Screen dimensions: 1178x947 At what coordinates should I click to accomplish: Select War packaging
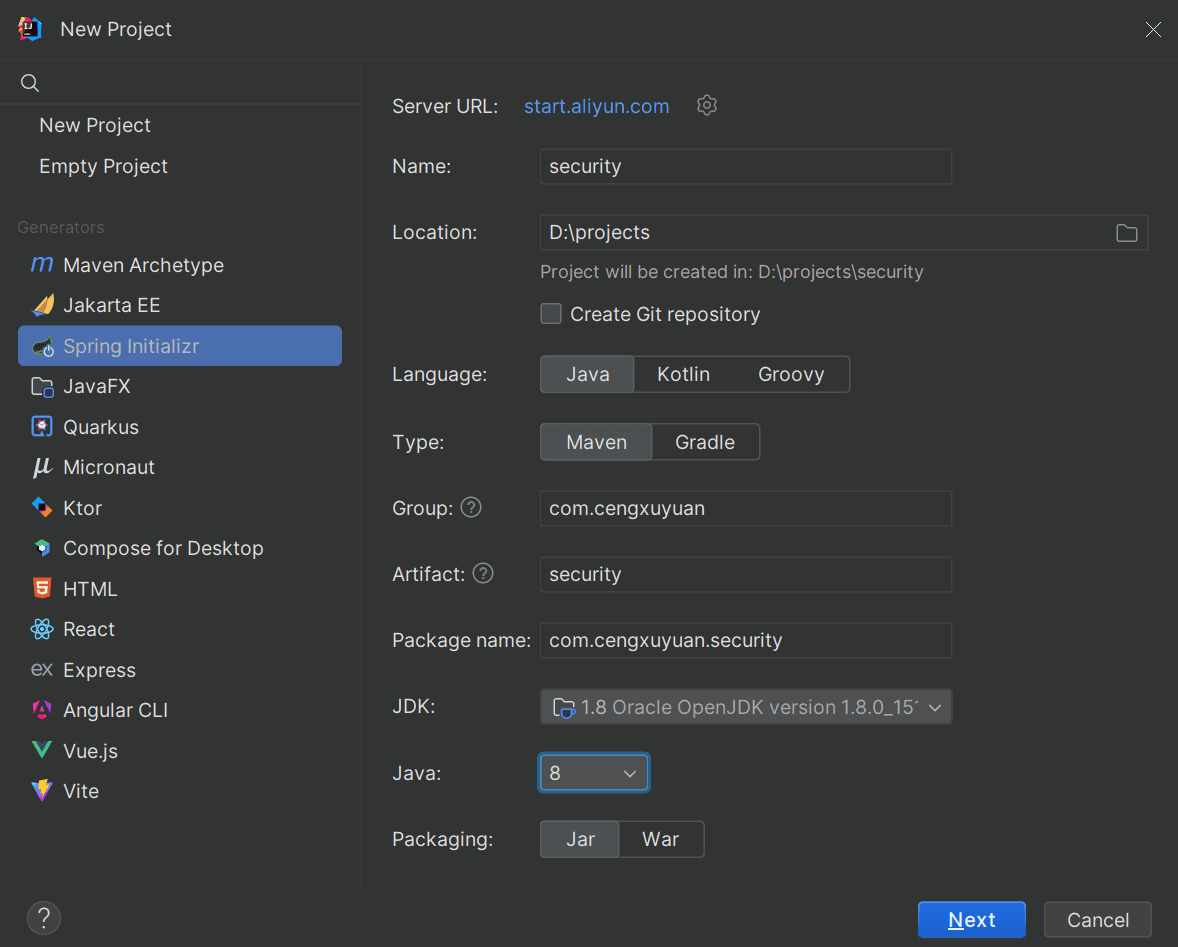point(660,839)
